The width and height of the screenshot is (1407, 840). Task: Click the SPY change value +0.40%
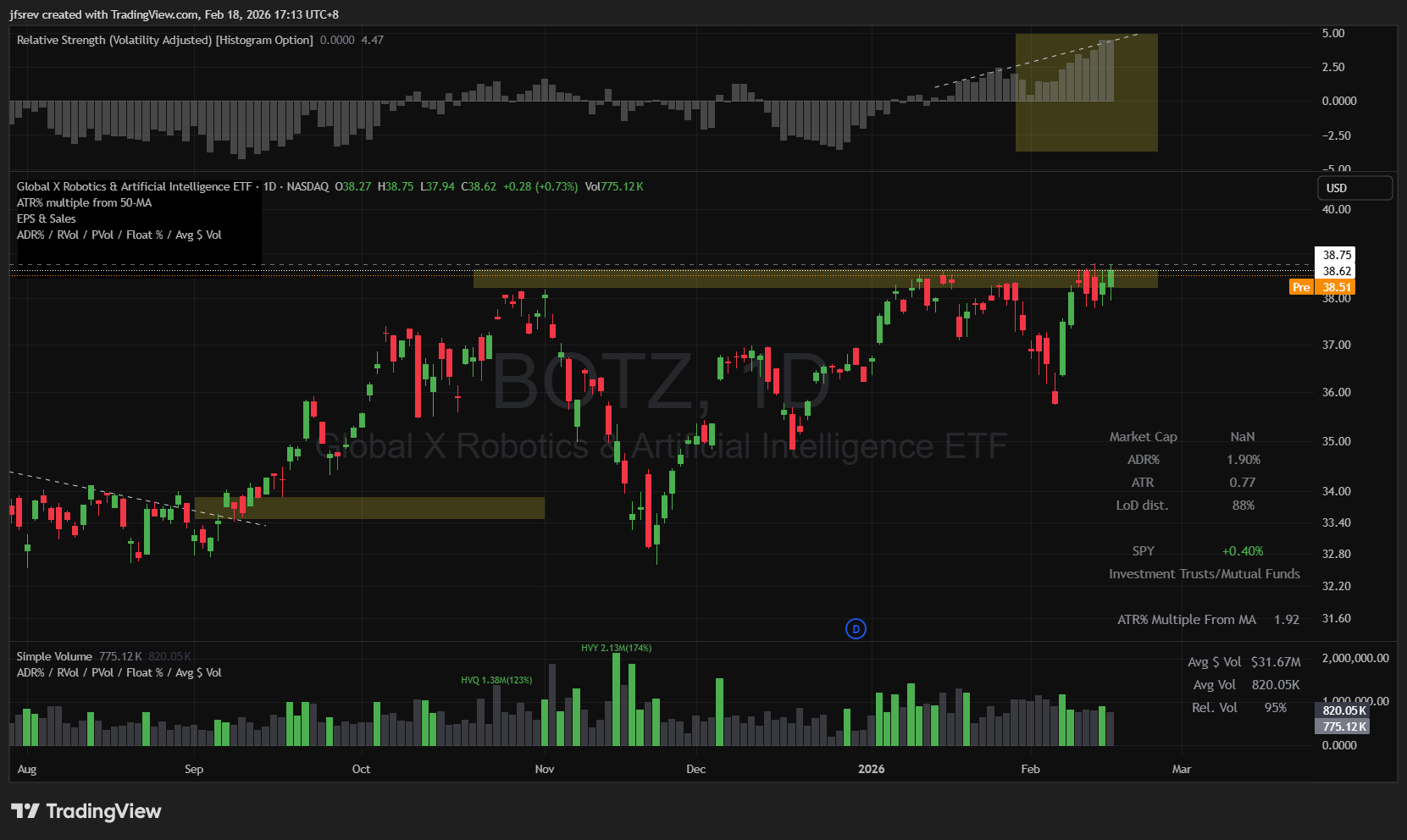[1243, 551]
